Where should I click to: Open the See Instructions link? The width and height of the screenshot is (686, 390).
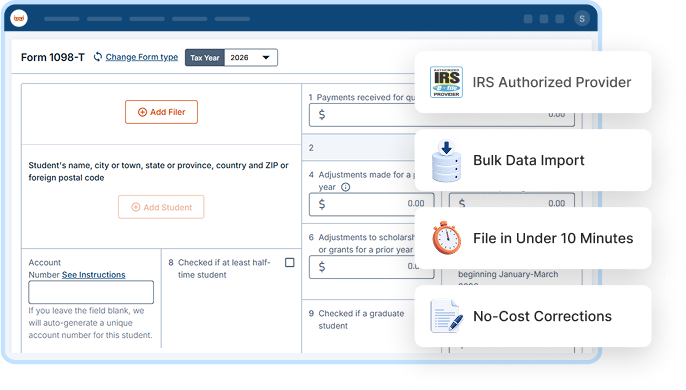(94, 275)
